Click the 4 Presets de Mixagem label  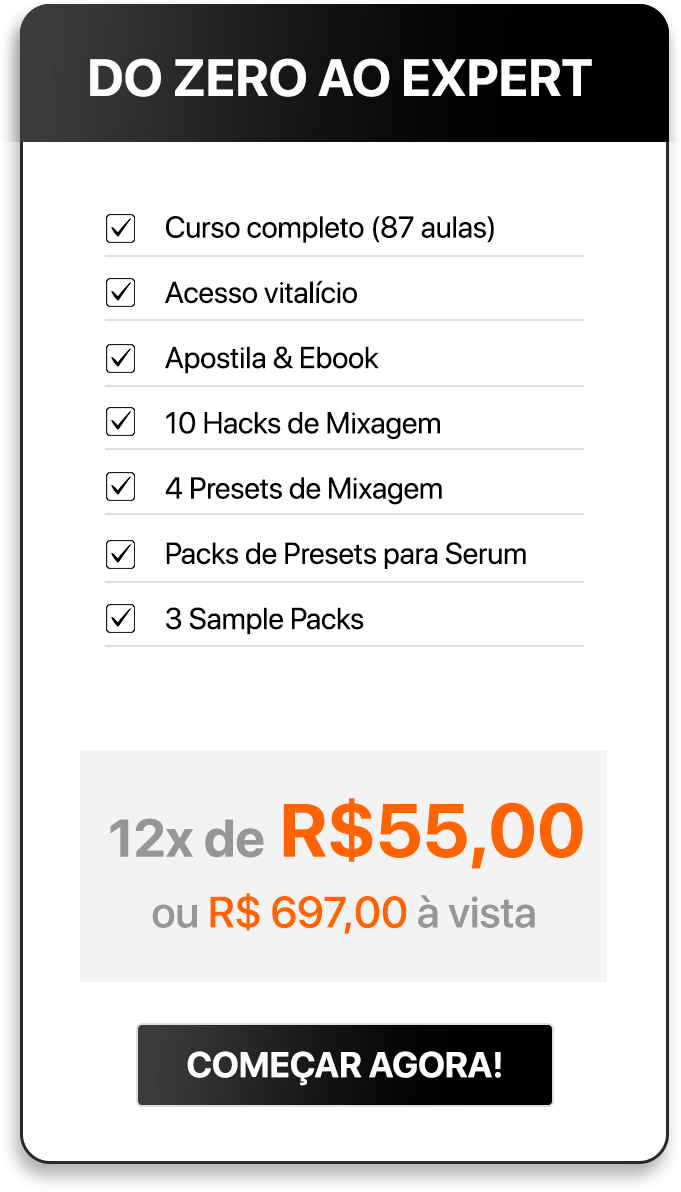(x=304, y=488)
